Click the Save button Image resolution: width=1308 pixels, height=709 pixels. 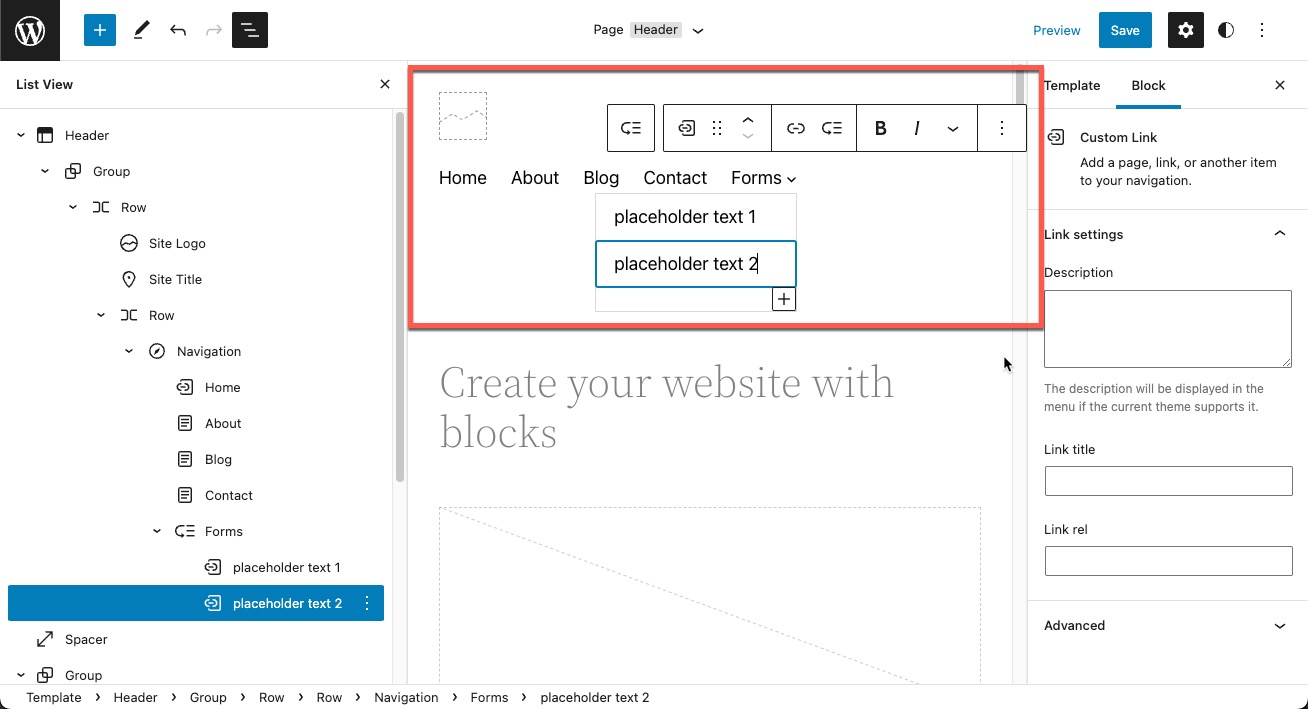(1124, 30)
